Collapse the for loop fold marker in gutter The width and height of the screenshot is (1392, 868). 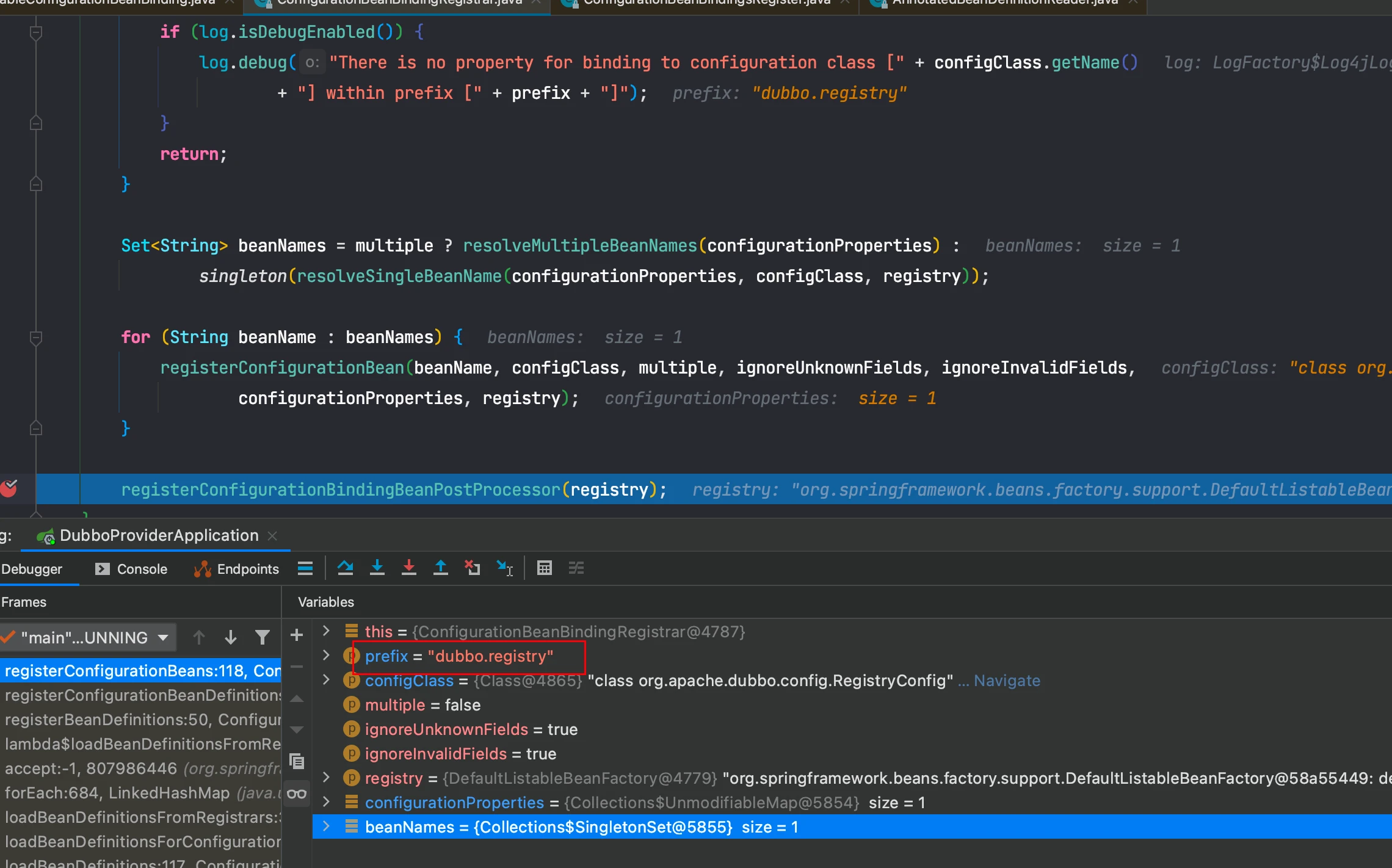pos(36,337)
